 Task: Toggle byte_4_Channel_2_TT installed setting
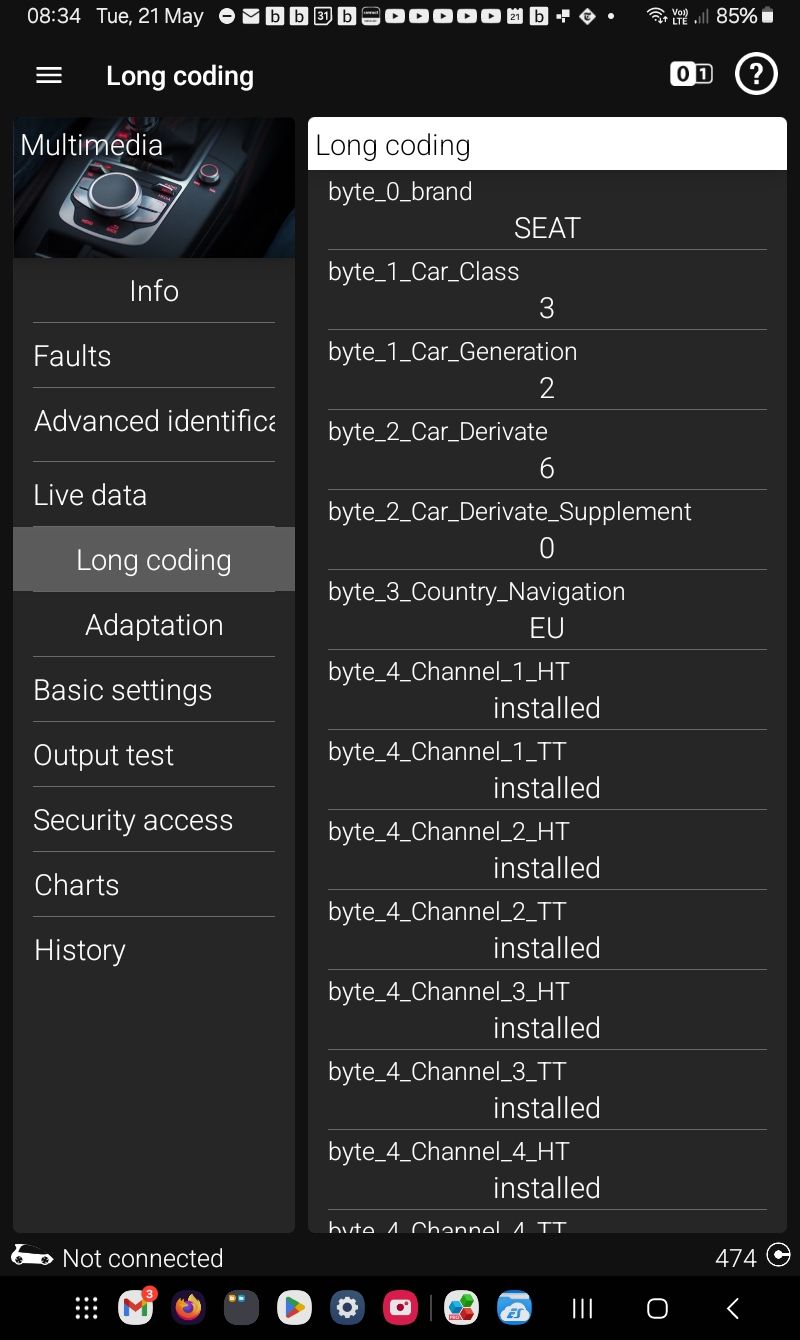click(x=546, y=948)
